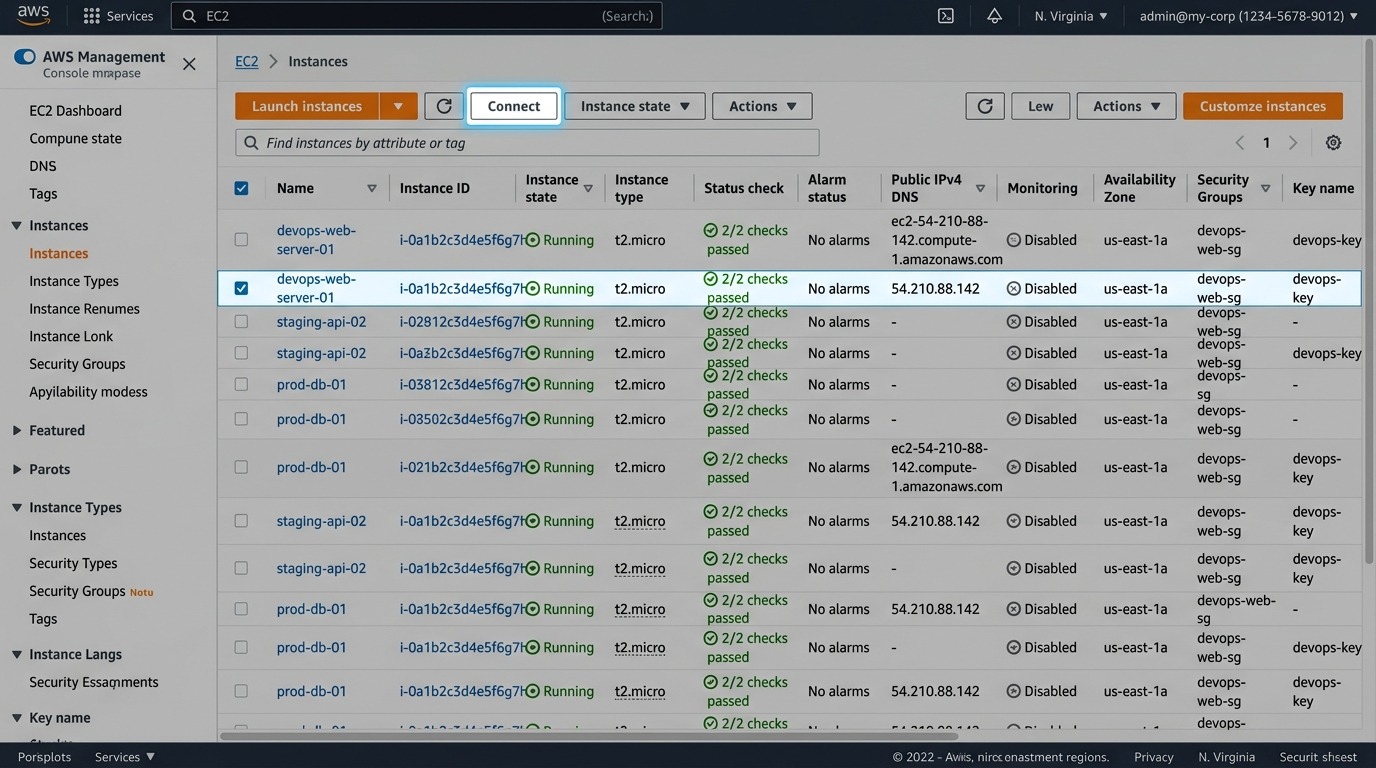Check the row for instance i-03502c3d4e5f6g7
This screenshot has width=1376, height=768.
click(241, 419)
